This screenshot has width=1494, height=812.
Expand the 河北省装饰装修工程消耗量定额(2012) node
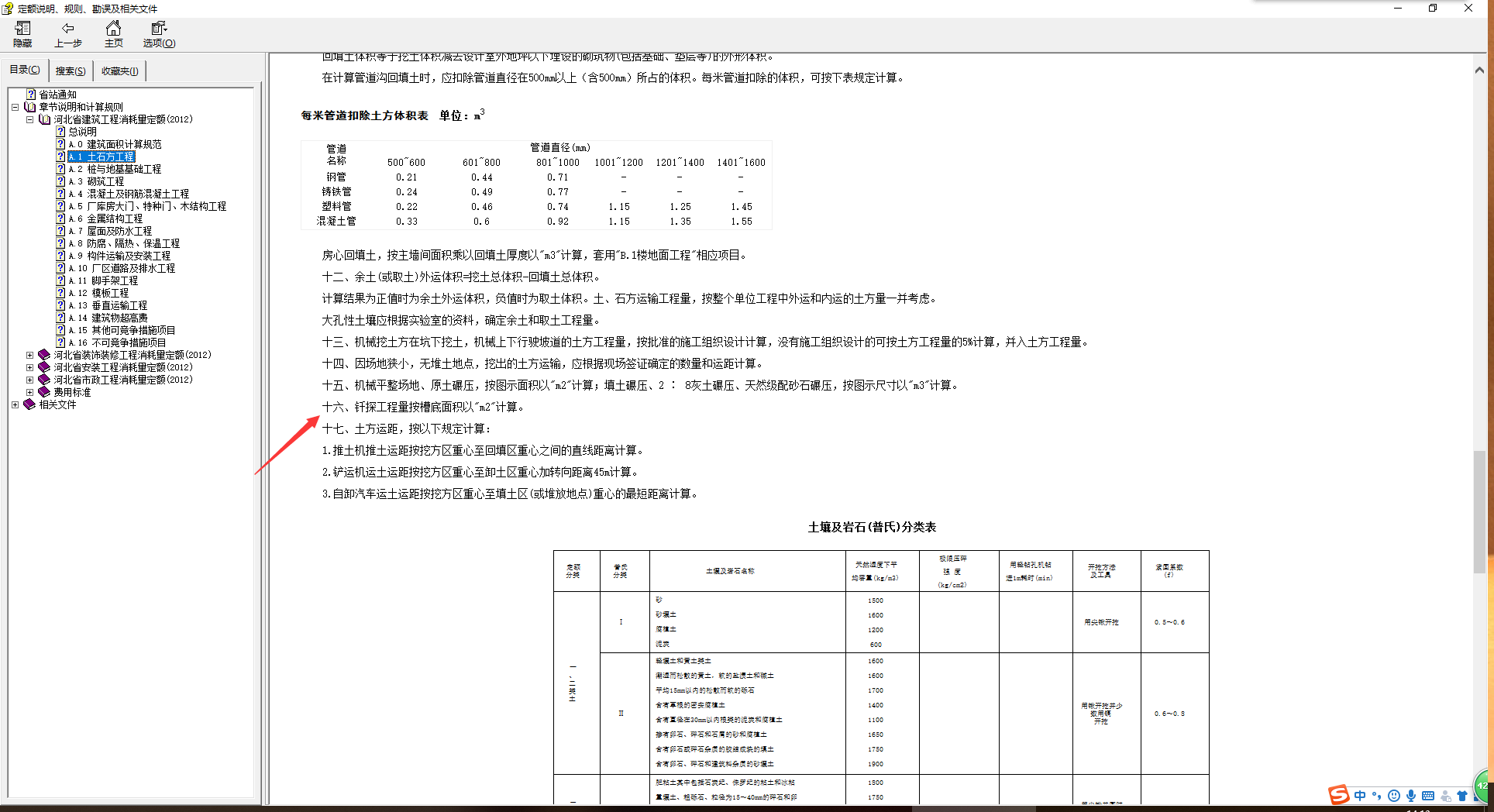[29, 355]
